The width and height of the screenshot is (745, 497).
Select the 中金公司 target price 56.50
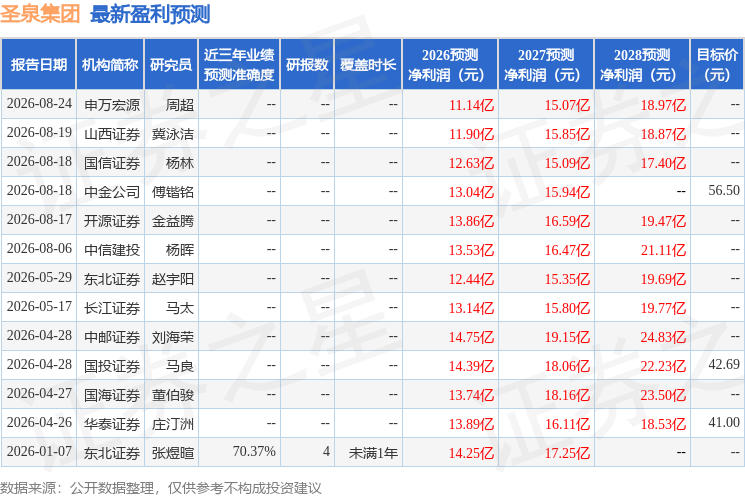pos(724,191)
